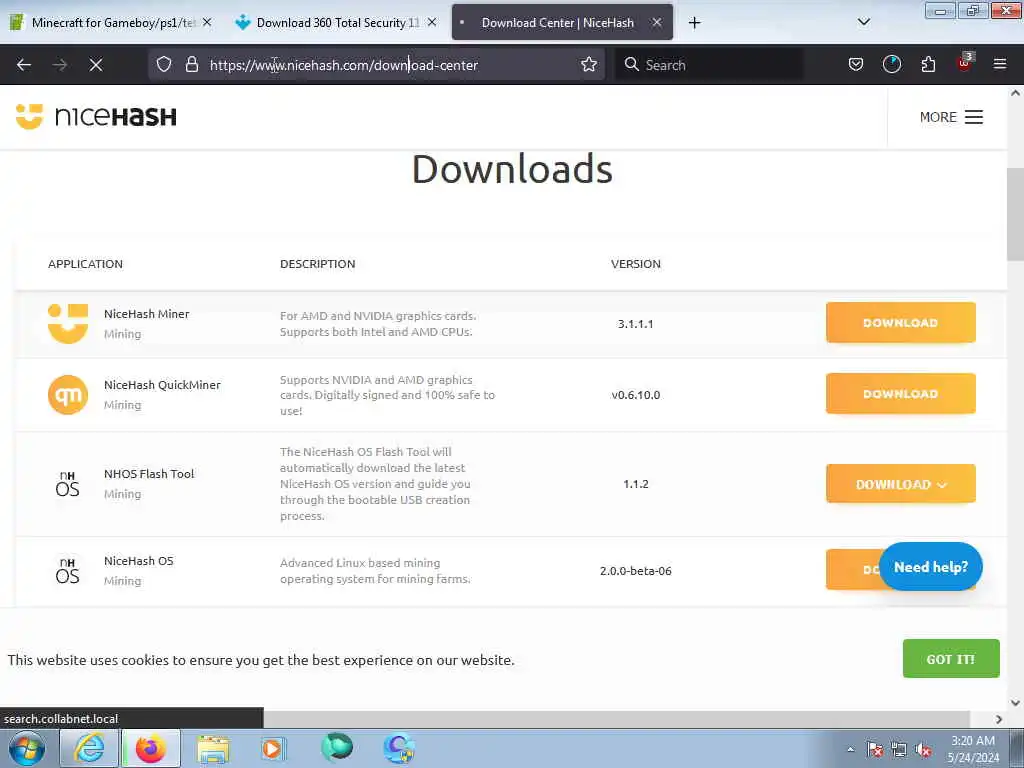This screenshot has width=1024, height=768.
Task: Click the green round taskbar app icon
Action: click(x=337, y=747)
